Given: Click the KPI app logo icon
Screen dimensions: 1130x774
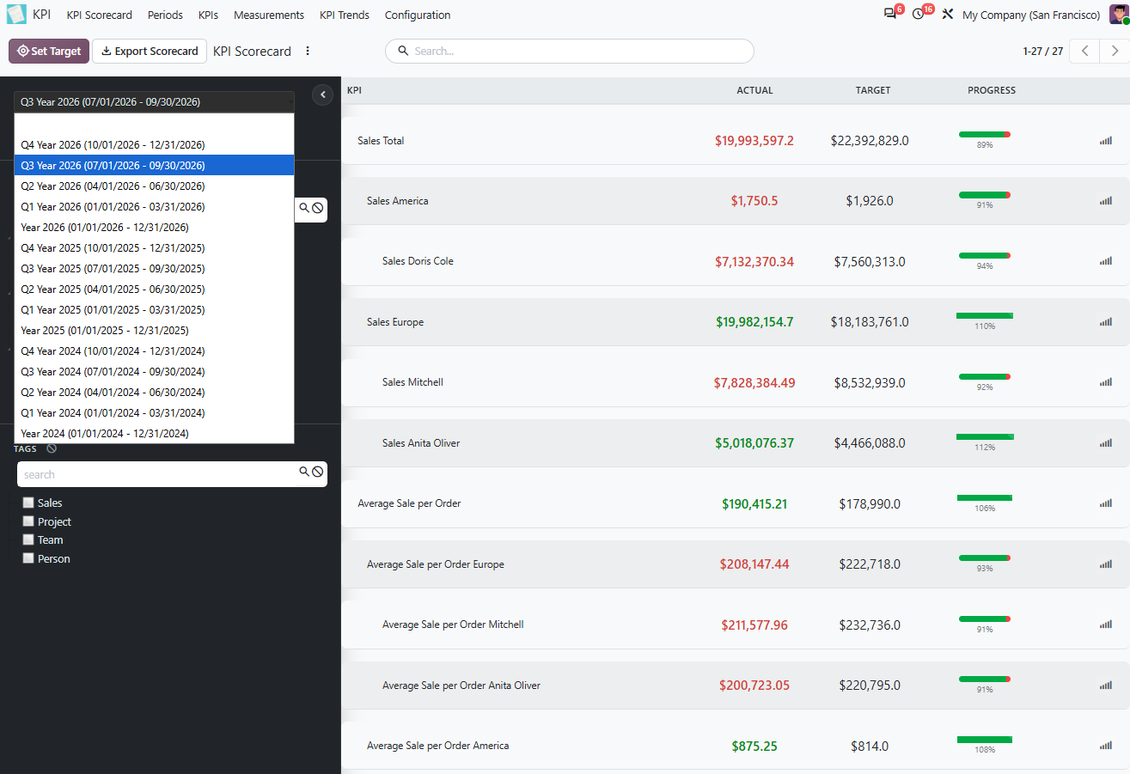Looking at the screenshot, I should (x=16, y=14).
